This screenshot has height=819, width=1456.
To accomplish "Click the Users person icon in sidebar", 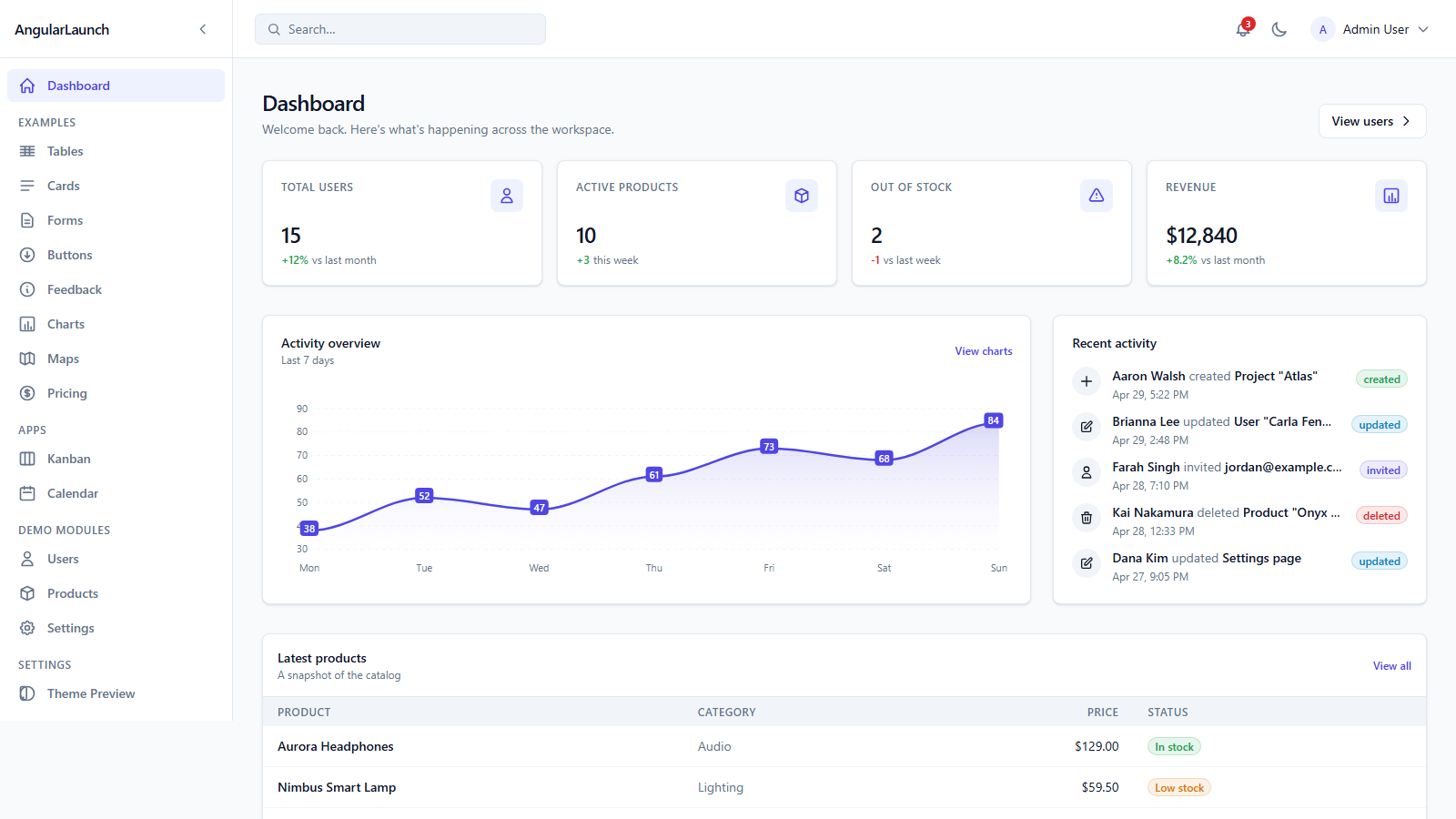I will point(27,559).
